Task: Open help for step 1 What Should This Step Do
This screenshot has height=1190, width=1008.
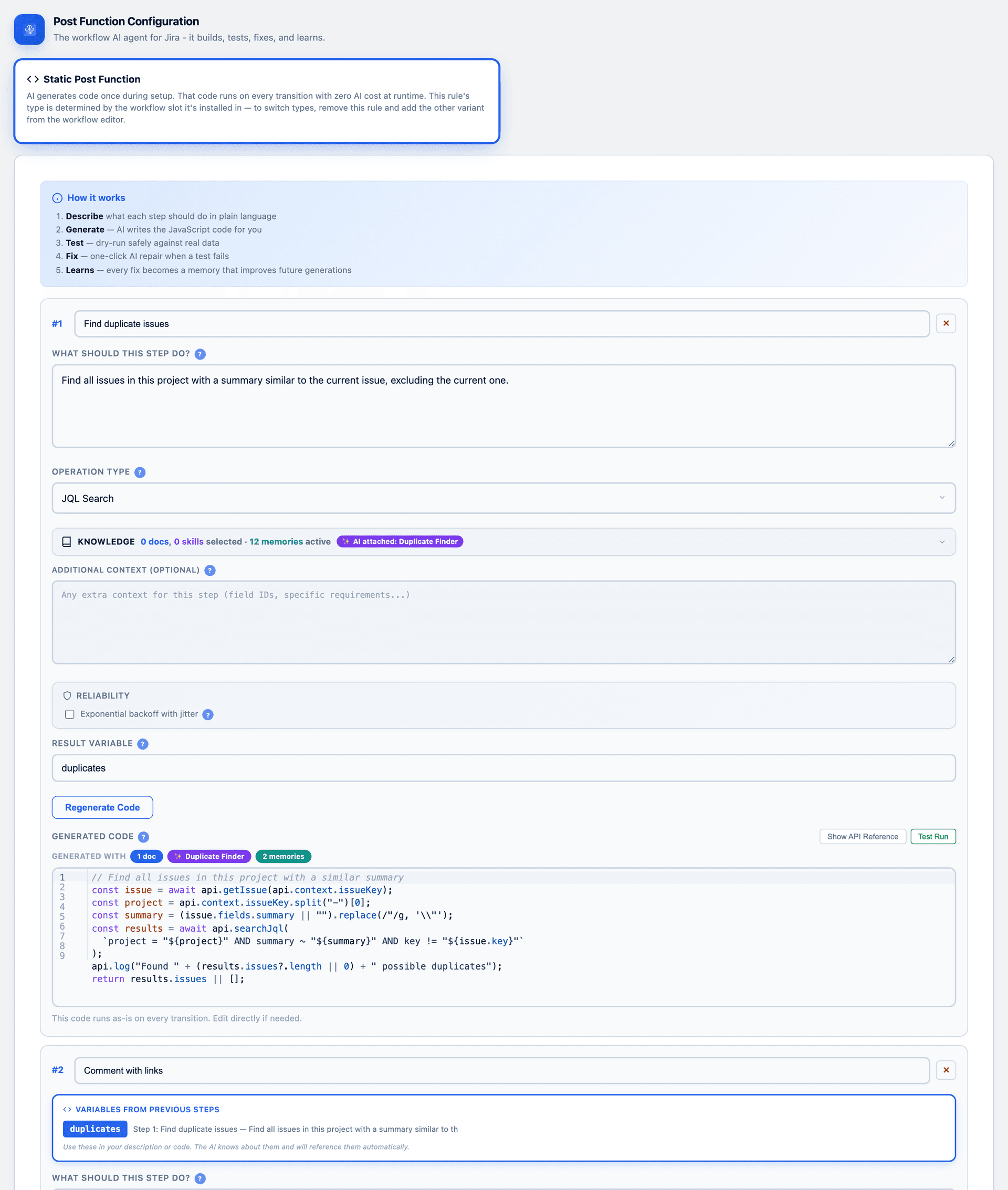Action: pyautogui.click(x=200, y=354)
